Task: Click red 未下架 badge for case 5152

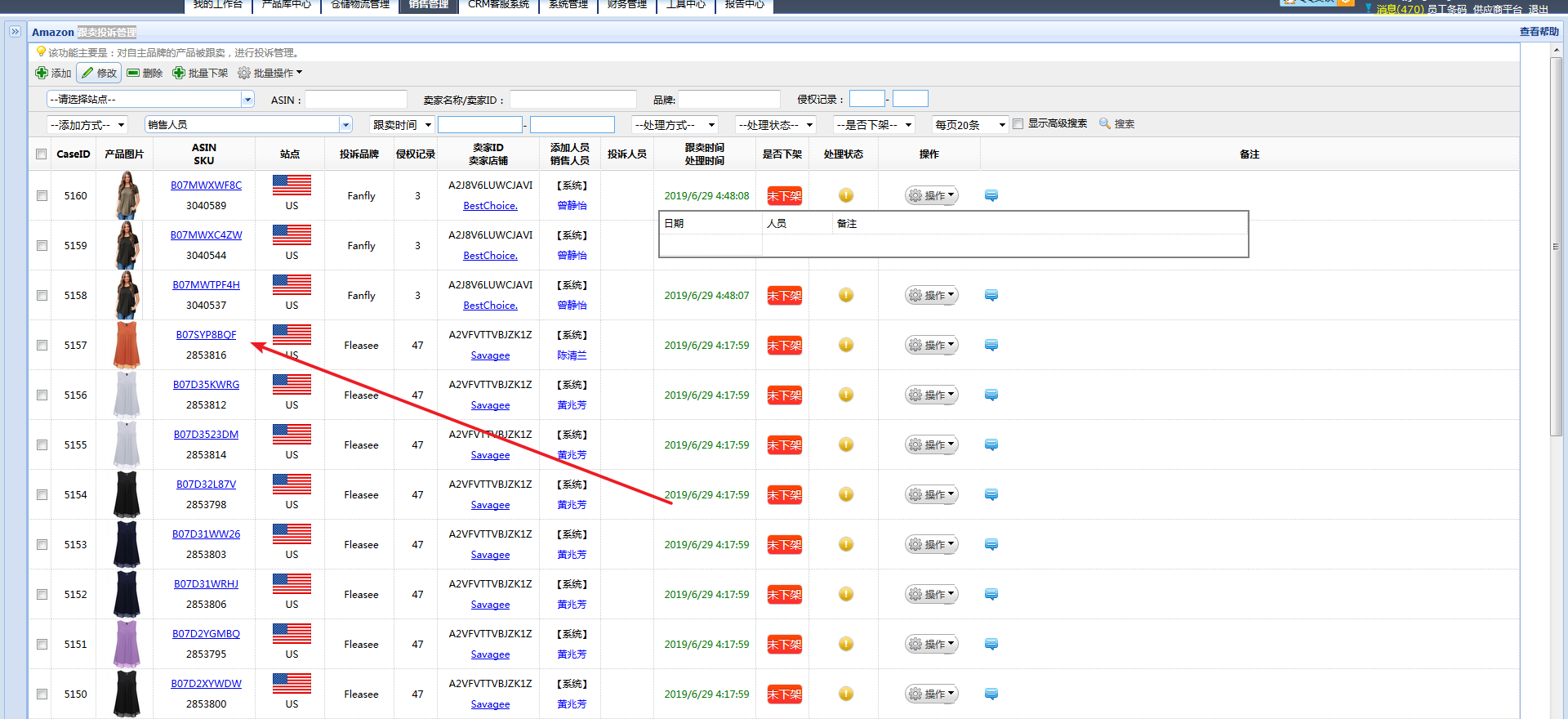Action: pyautogui.click(x=784, y=594)
